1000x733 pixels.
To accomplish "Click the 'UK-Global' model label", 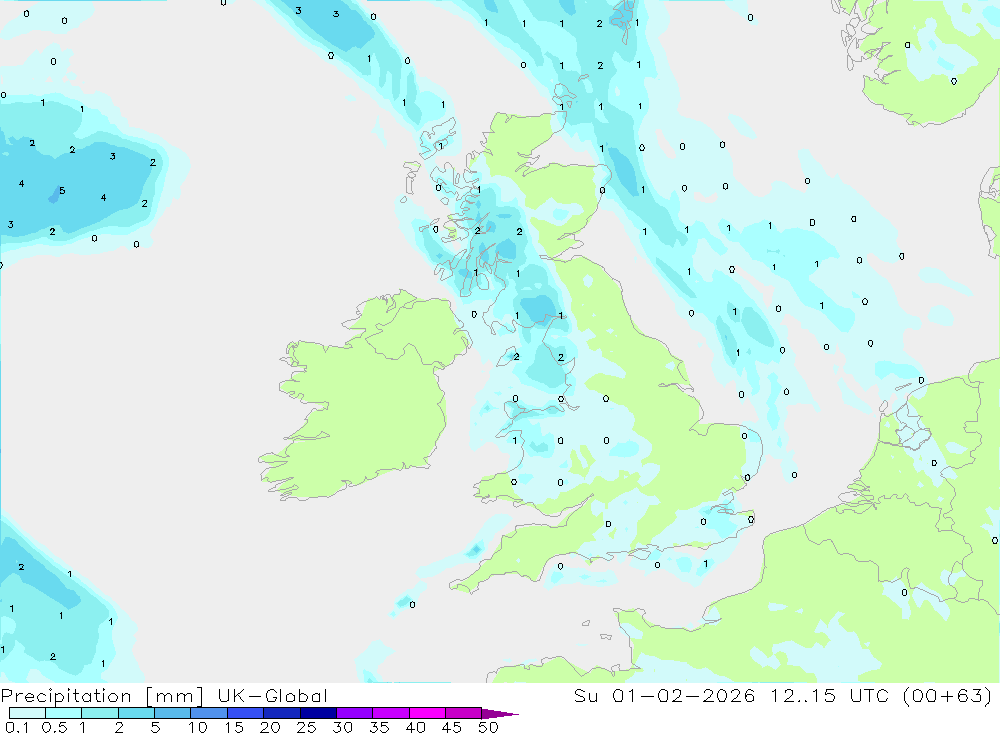I will (272, 696).
